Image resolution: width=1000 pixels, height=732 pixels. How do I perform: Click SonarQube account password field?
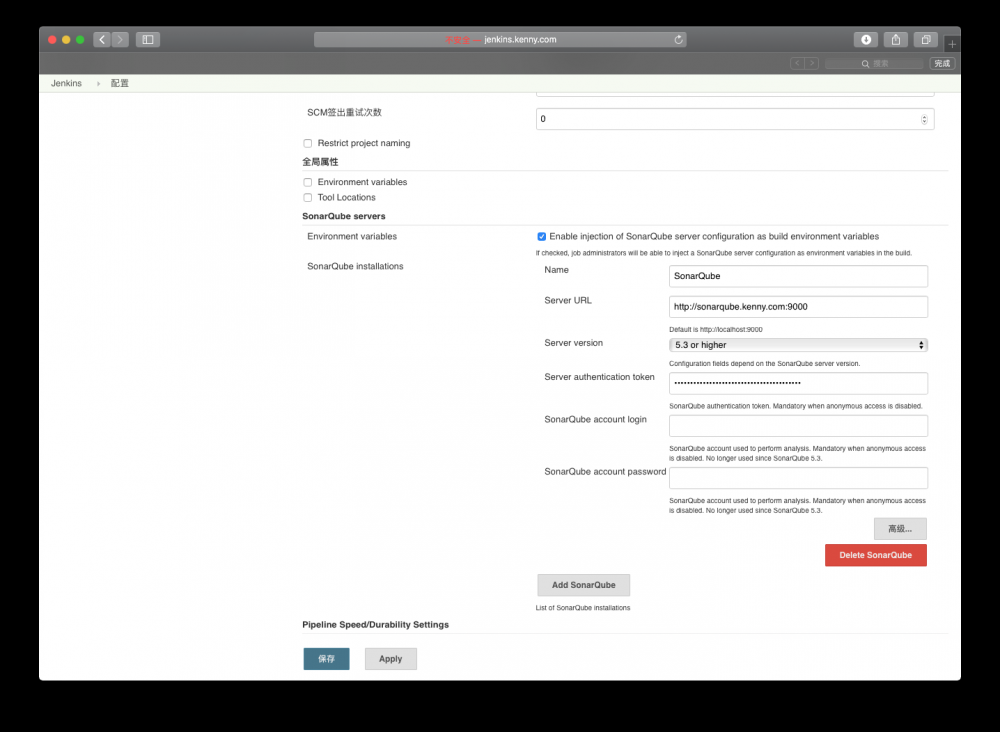(x=798, y=478)
